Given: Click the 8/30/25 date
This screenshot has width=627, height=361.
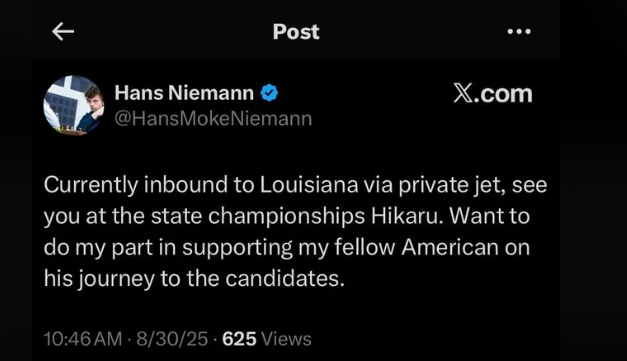Looking at the screenshot, I should pyautogui.click(x=172, y=339).
